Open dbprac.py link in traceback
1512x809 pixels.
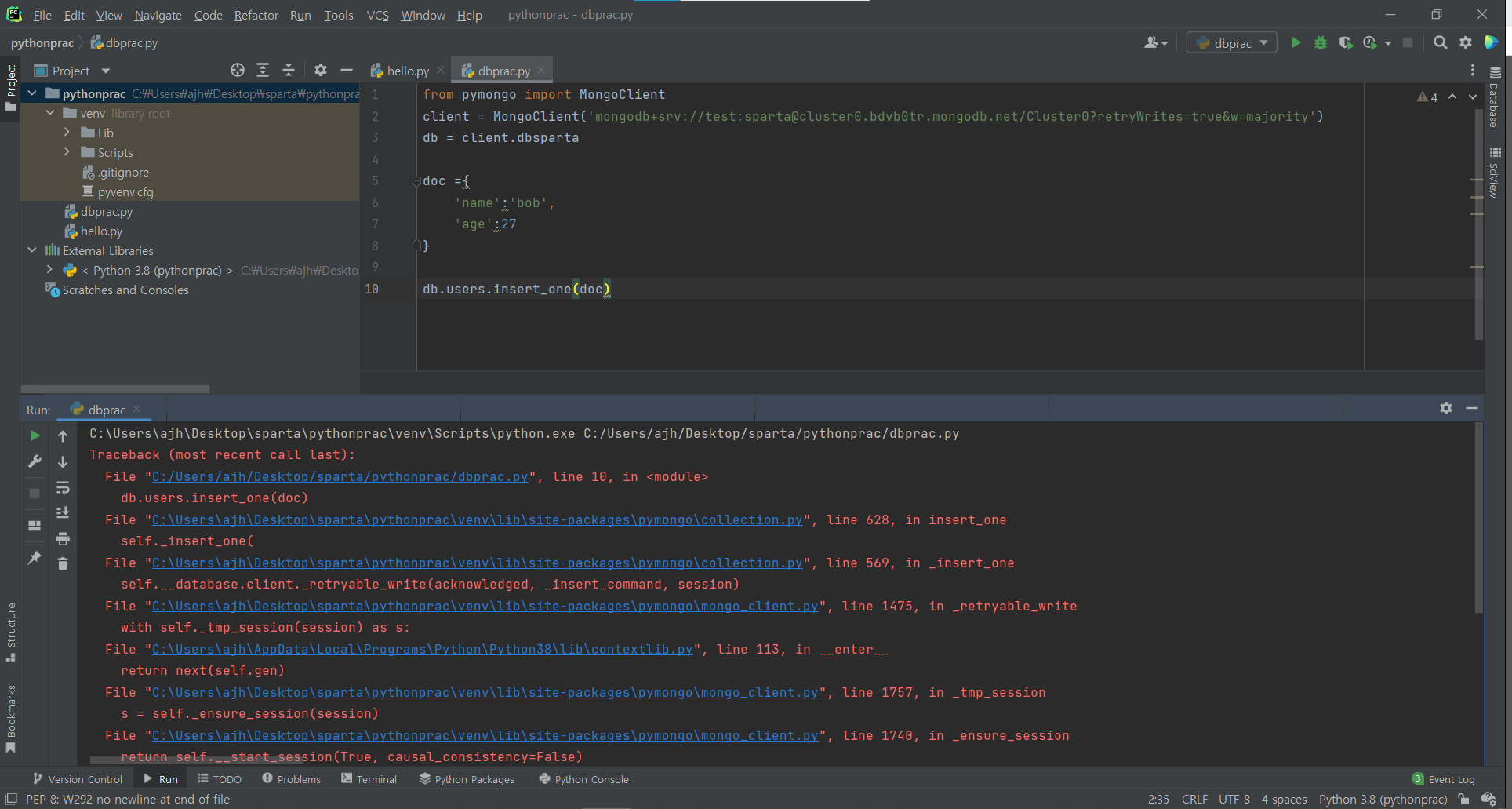tap(340, 476)
